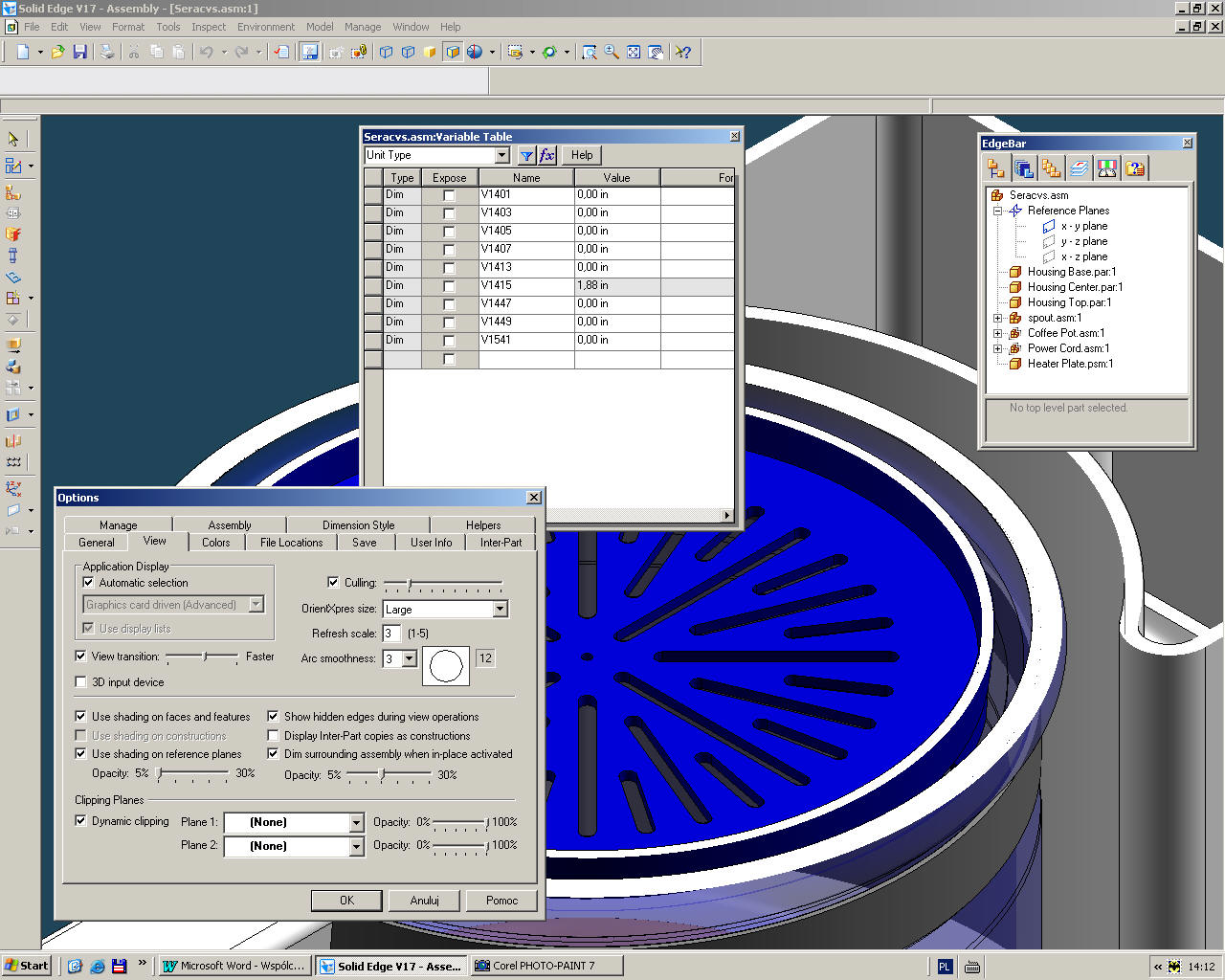Open the Plane 2 clipping dropdown

click(x=356, y=847)
